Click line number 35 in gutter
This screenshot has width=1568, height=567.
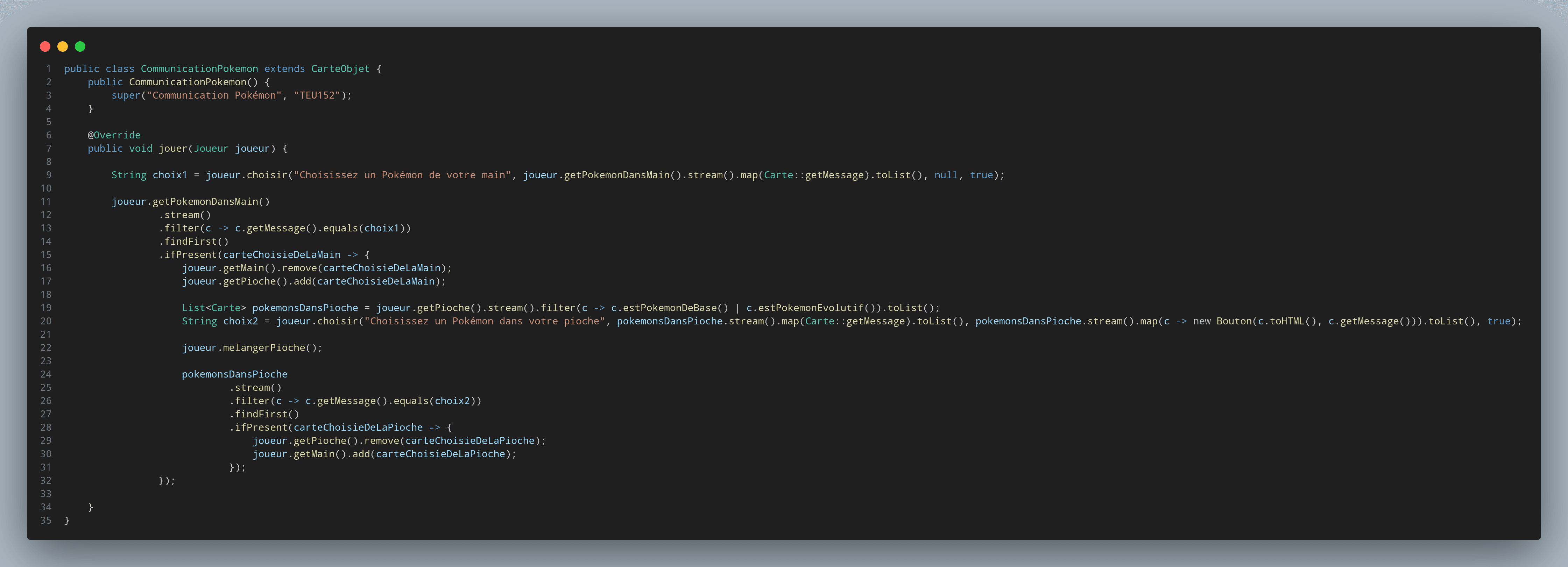[45, 521]
